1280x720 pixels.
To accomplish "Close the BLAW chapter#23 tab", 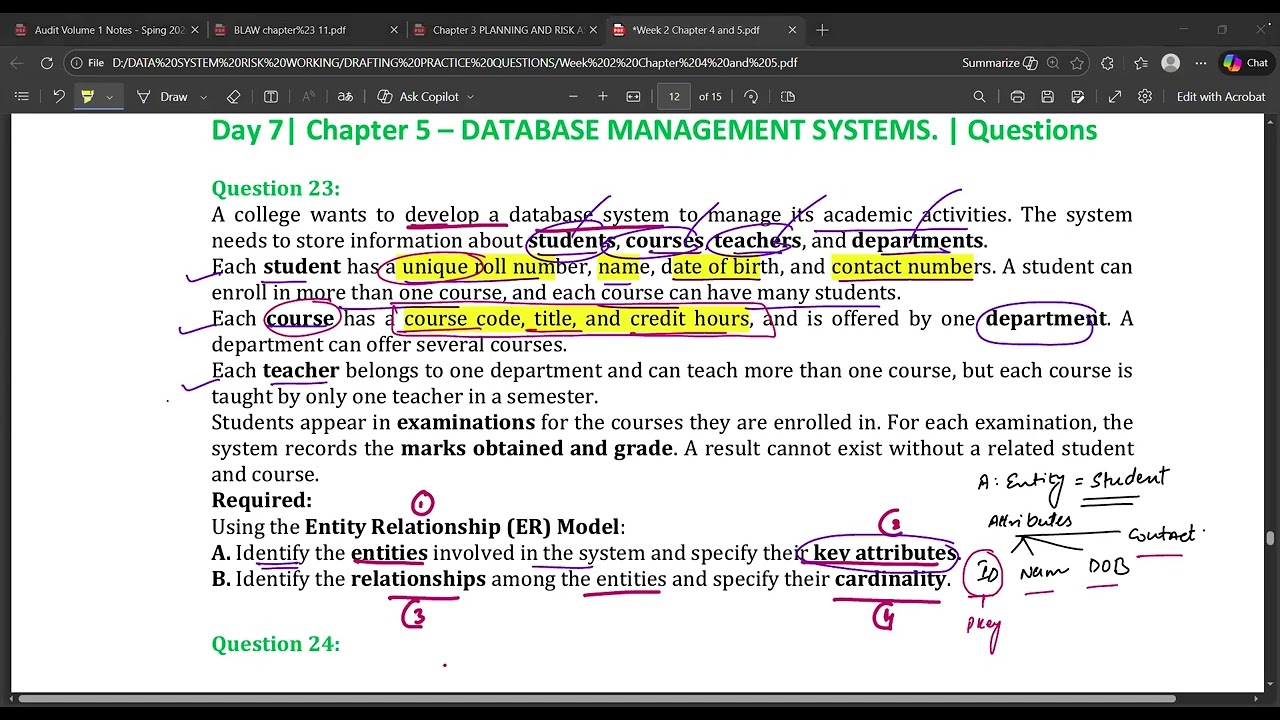I will coord(394,30).
